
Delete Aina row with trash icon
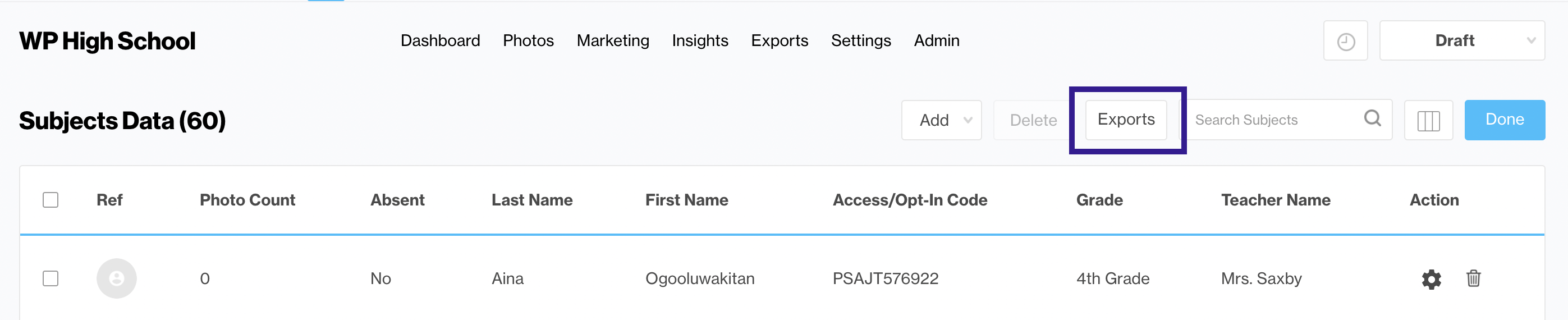click(x=1473, y=278)
